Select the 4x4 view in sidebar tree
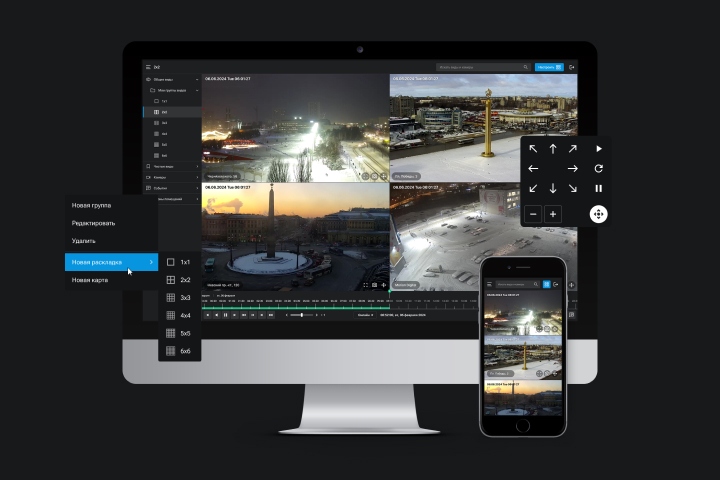The height and width of the screenshot is (480, 720). pos(172,134)
